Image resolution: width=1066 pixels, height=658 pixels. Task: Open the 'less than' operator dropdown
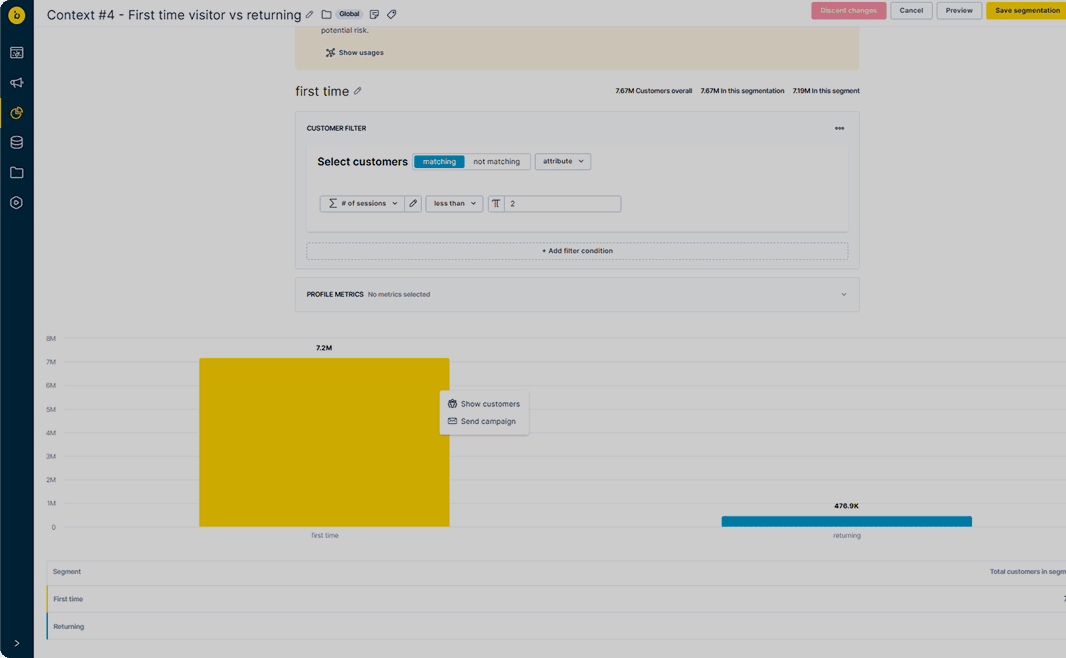(x=454, y=204)
